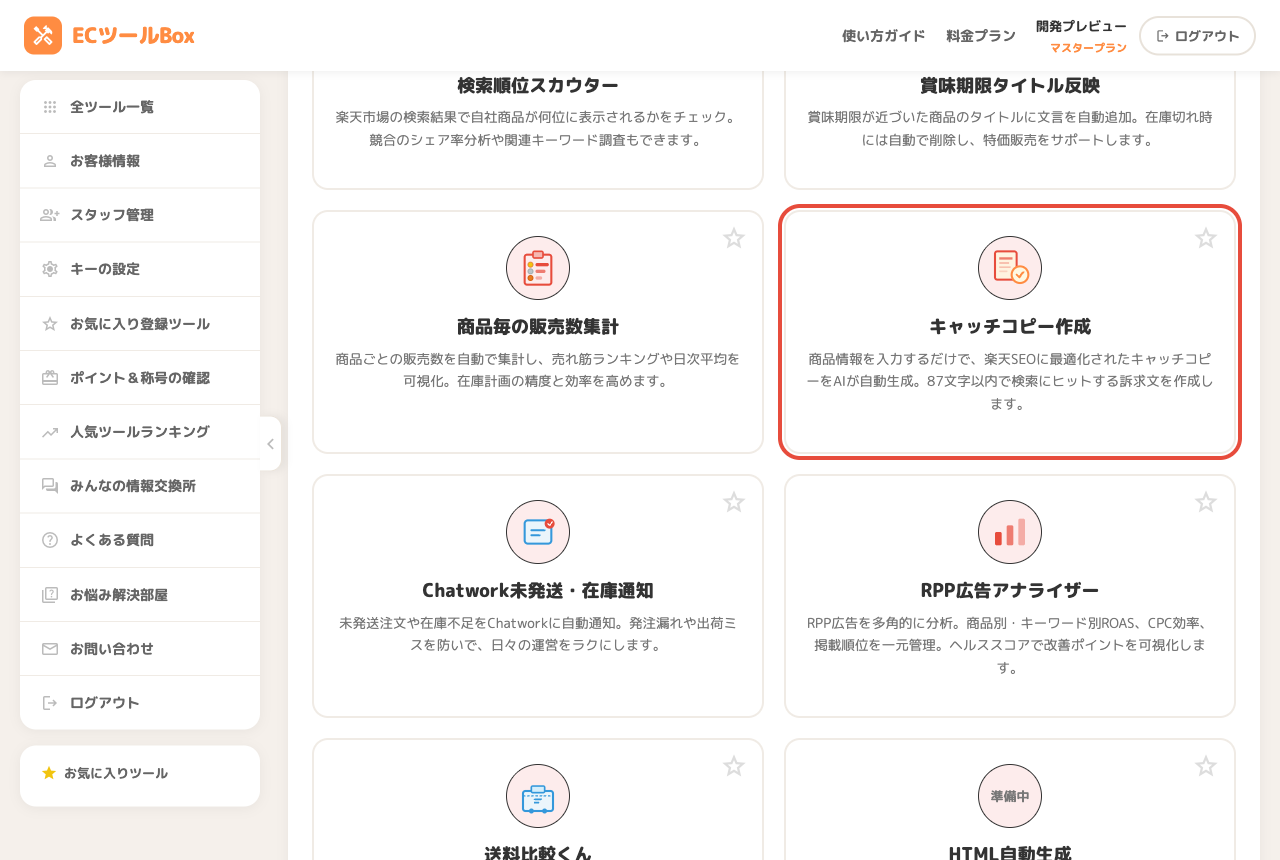Open the お気に入りツール panel

[140, 775]
